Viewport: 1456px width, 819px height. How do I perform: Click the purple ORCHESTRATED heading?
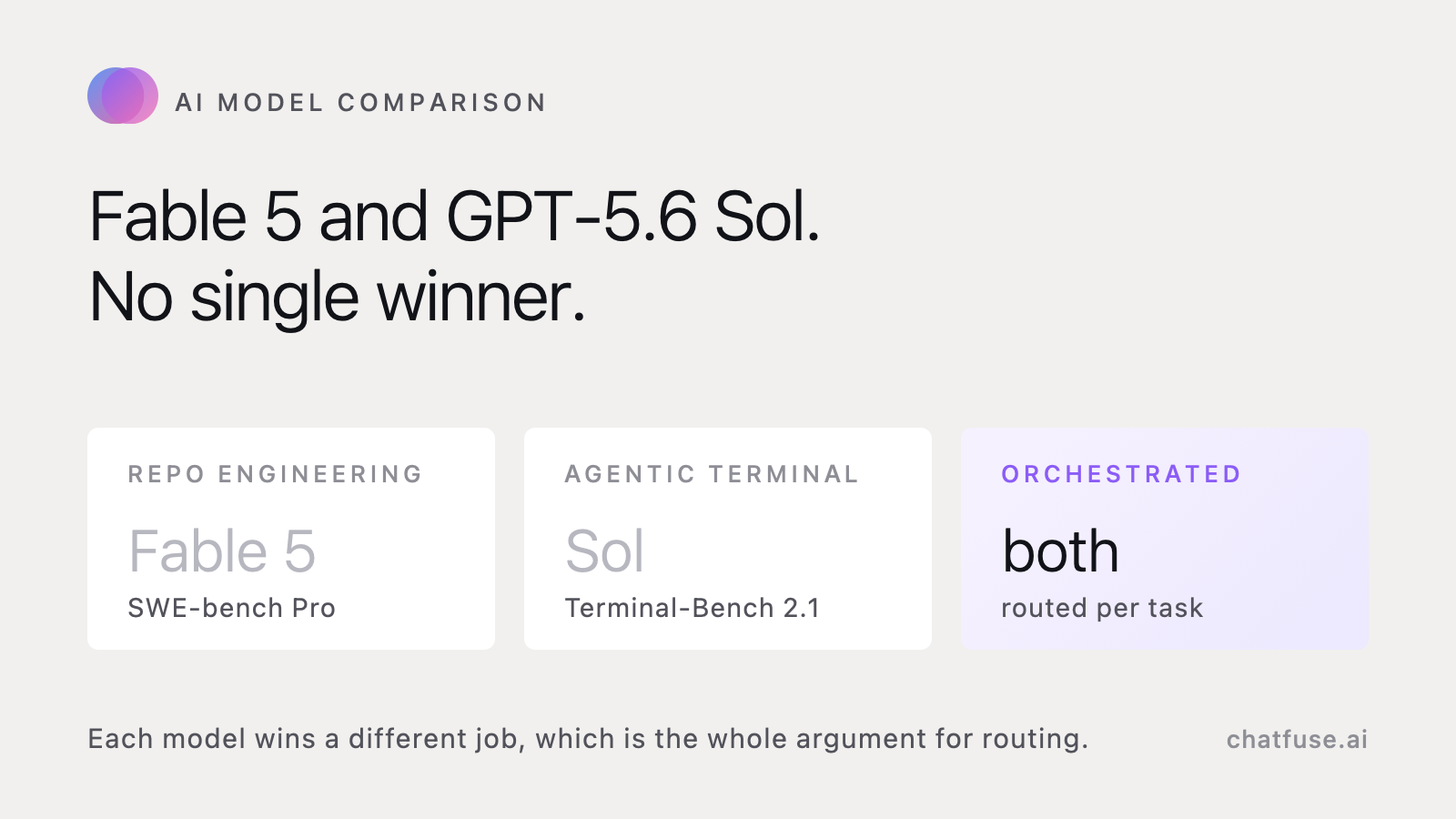coord(1121,474)
